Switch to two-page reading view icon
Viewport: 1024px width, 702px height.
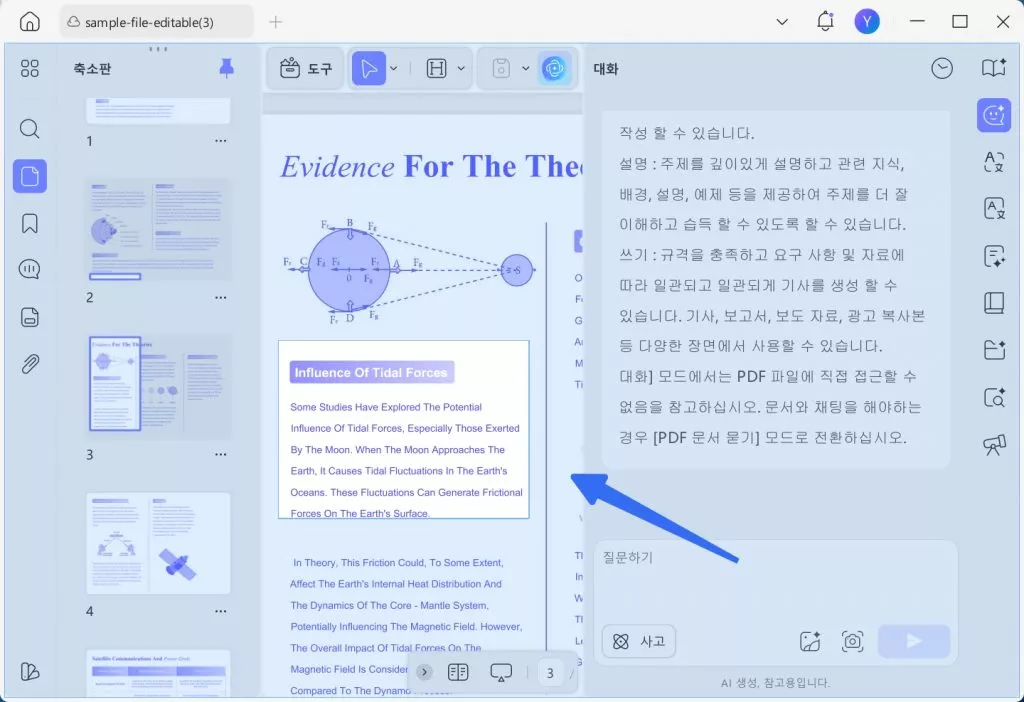pos(458,672)
